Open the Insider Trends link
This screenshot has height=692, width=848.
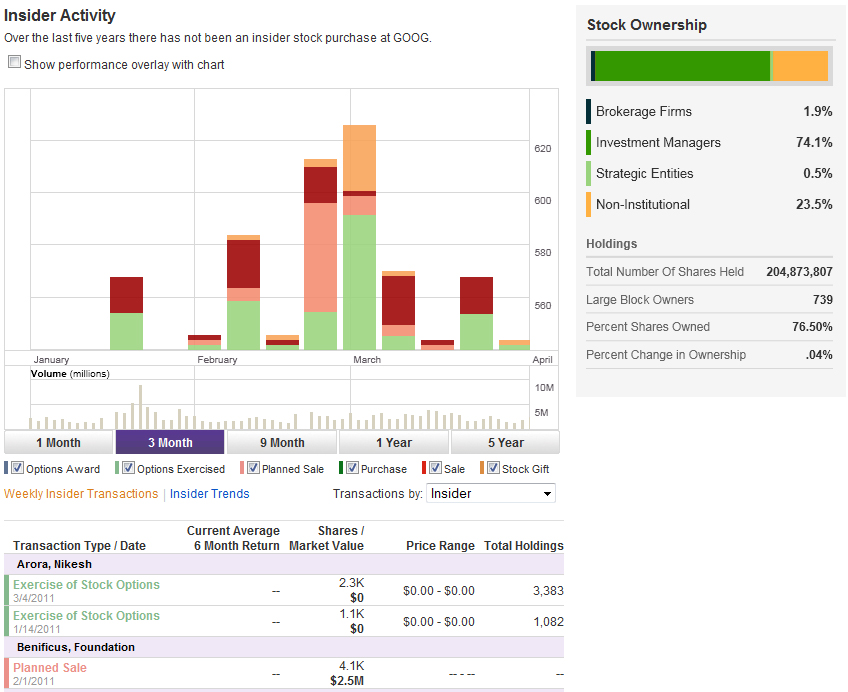[210, 493]
